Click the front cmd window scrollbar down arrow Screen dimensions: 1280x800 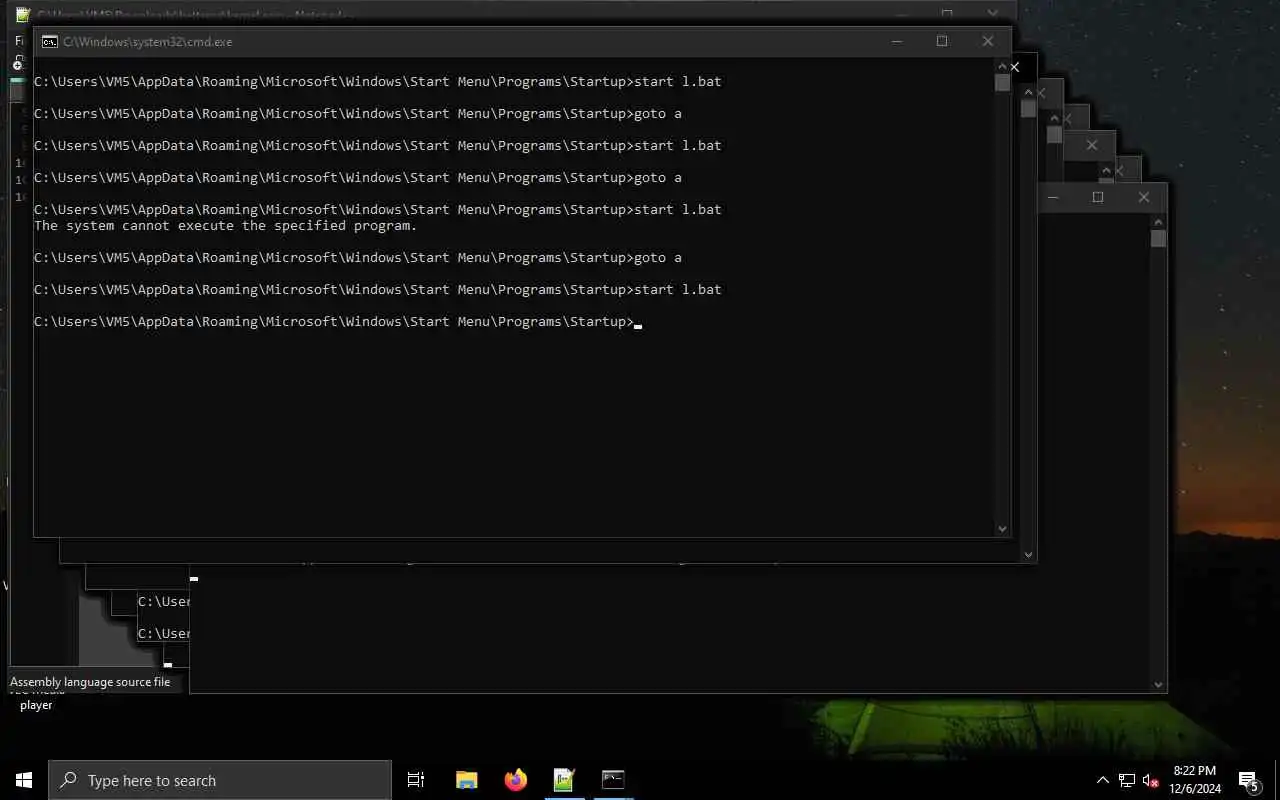[1002, 529]
